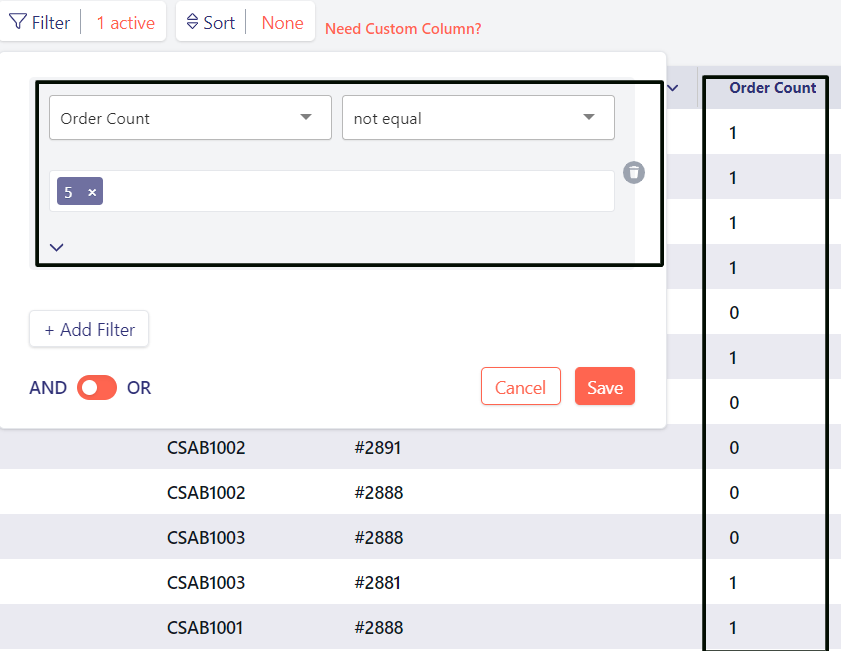Screen dimensions: 841x651
Task: Click the 1 active filter label
Action: pos(125,22)
